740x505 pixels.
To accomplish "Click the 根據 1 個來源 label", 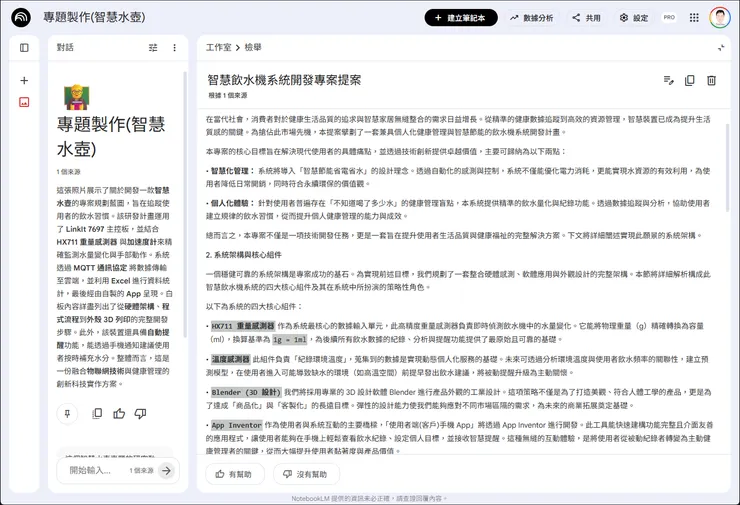I will tap(228, 95).
